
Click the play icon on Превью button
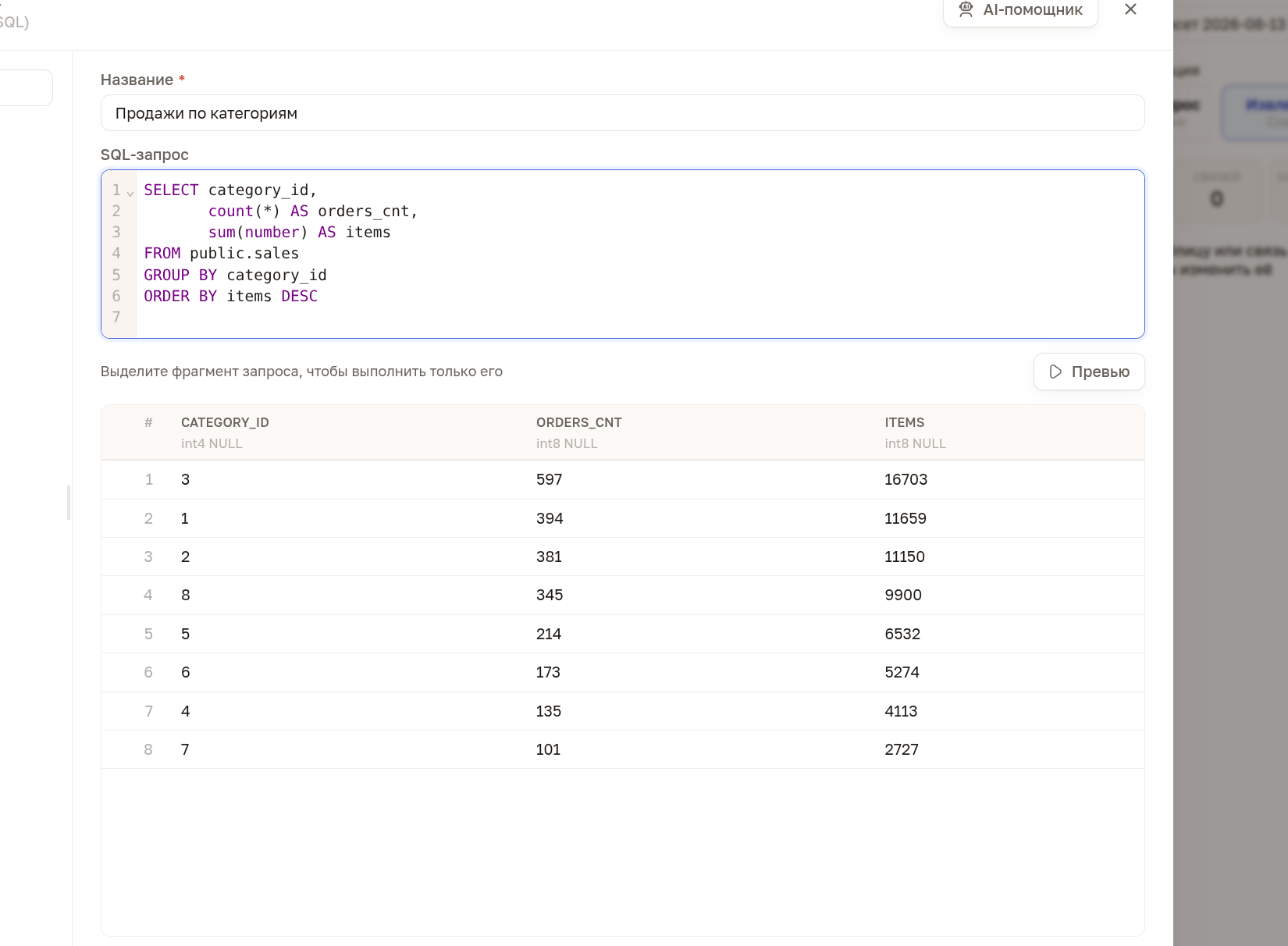(1056, 372)
